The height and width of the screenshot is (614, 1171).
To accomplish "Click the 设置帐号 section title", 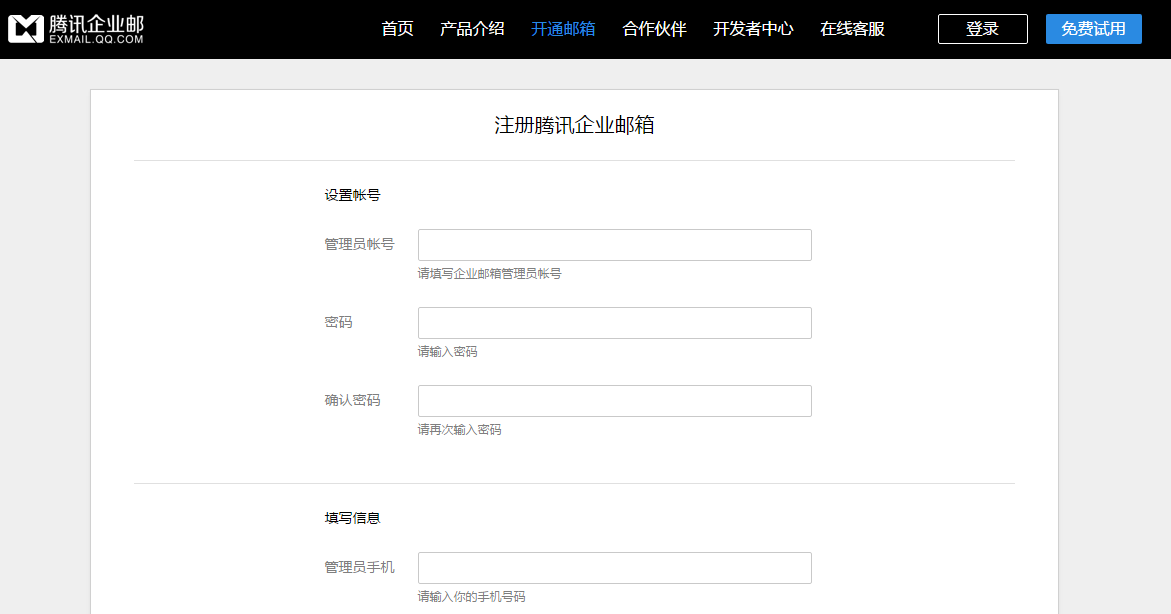I will [352, 195].
